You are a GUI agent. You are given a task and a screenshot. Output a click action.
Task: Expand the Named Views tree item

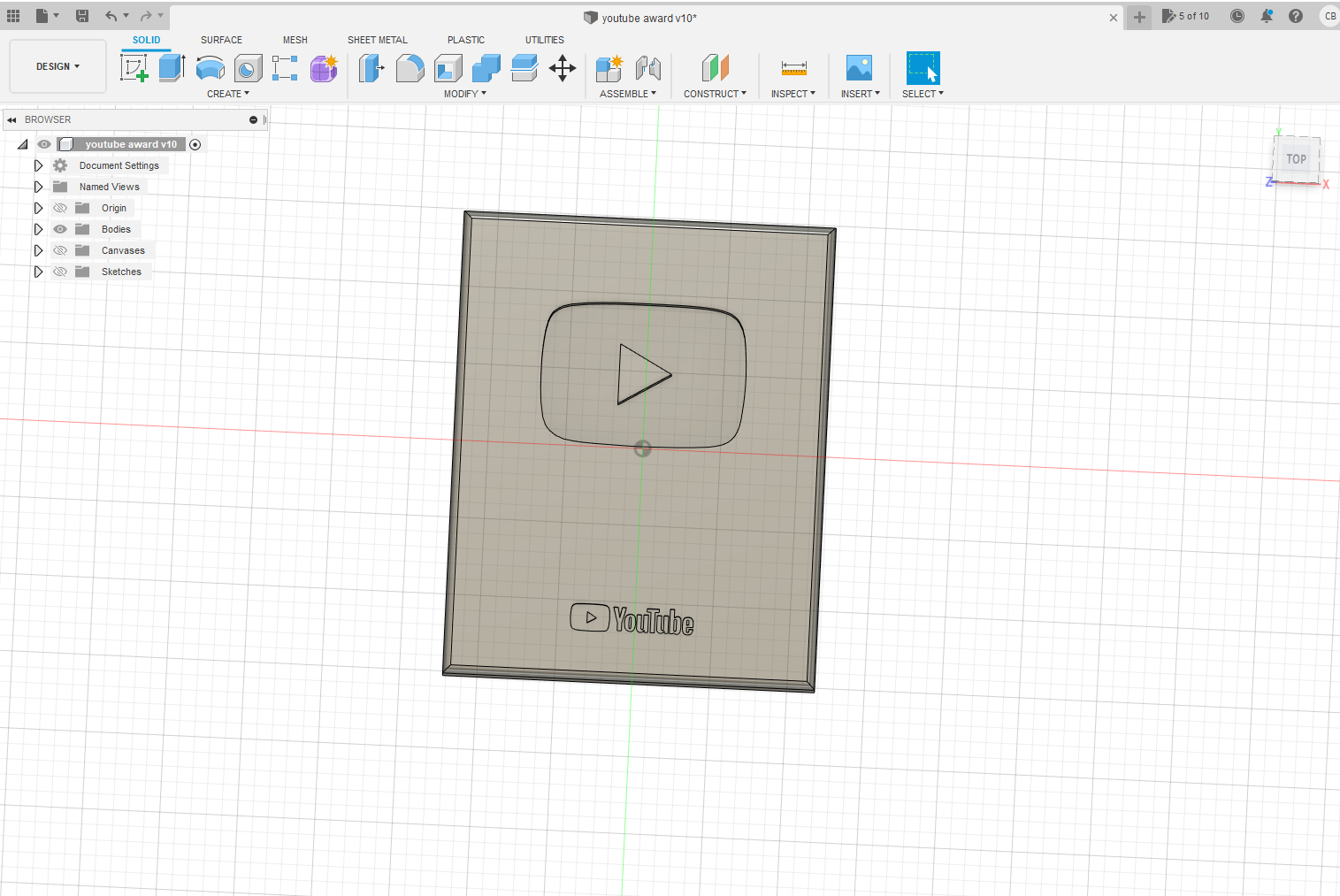tap(38, 186)
